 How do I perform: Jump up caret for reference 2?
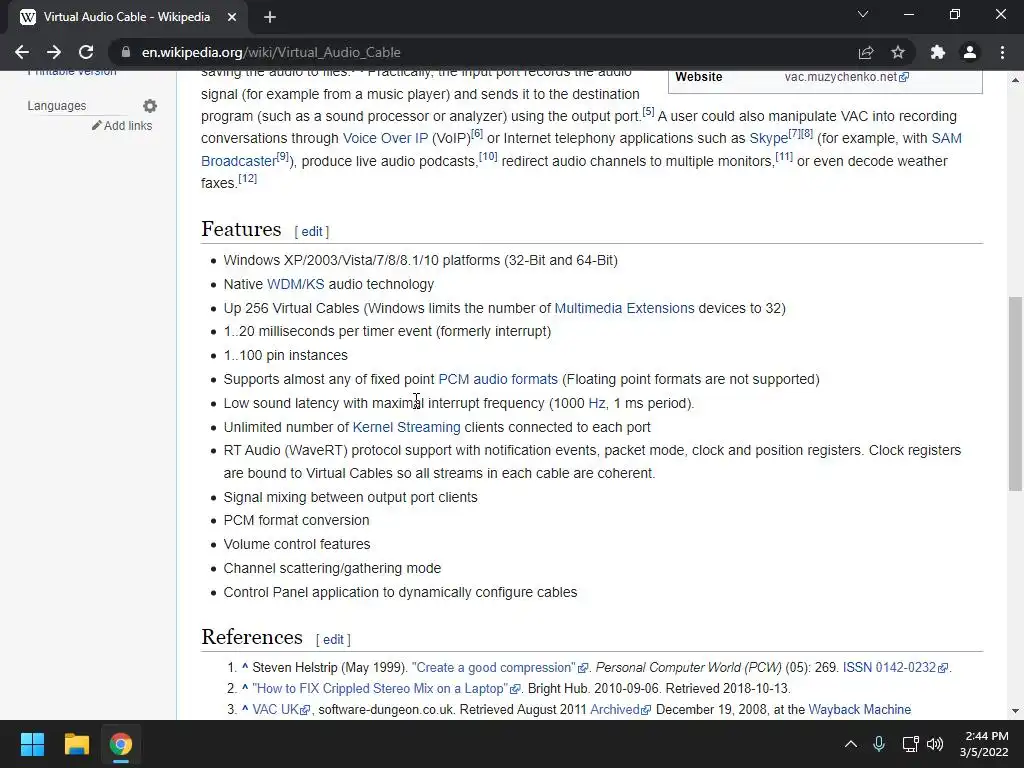[x=245, y=688]
